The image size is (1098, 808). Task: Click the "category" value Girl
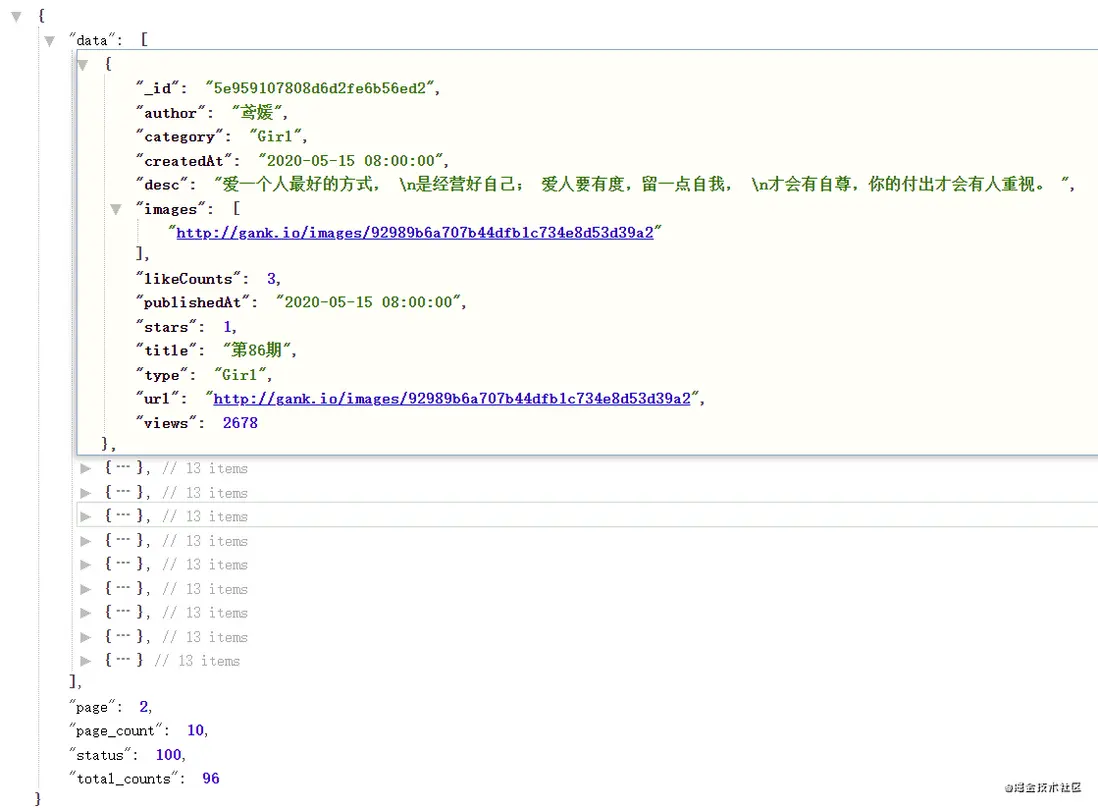tap(275, 137)
